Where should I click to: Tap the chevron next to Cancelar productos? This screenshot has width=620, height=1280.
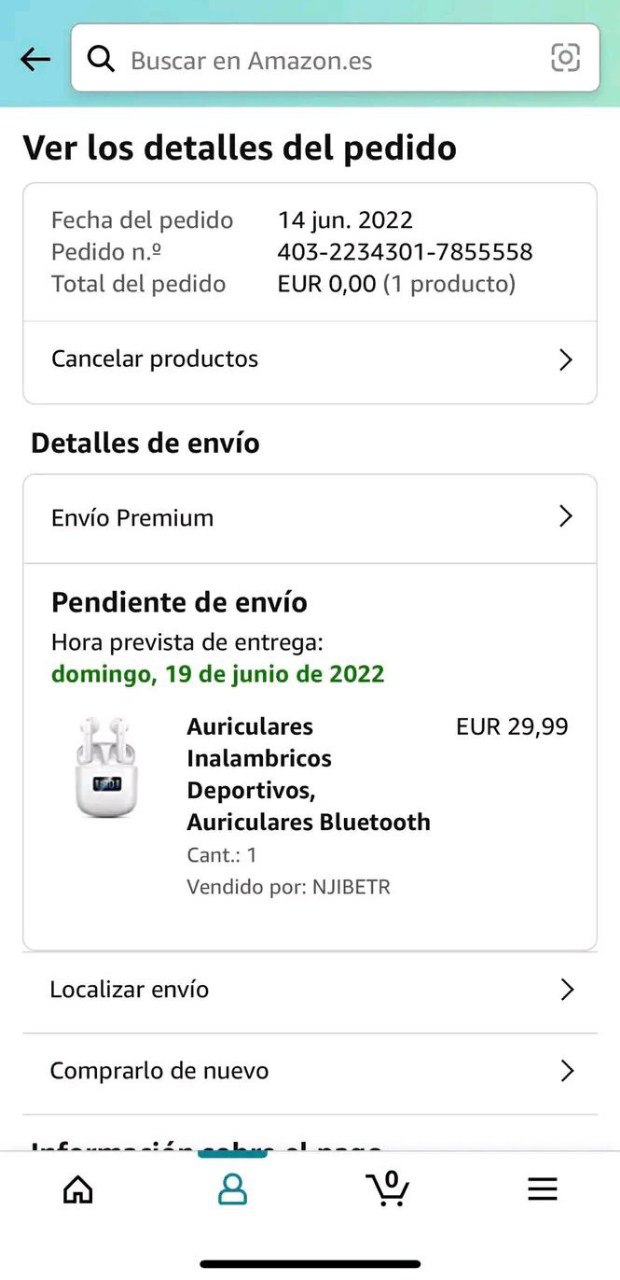pyautogui.click(x=566, y=360)
